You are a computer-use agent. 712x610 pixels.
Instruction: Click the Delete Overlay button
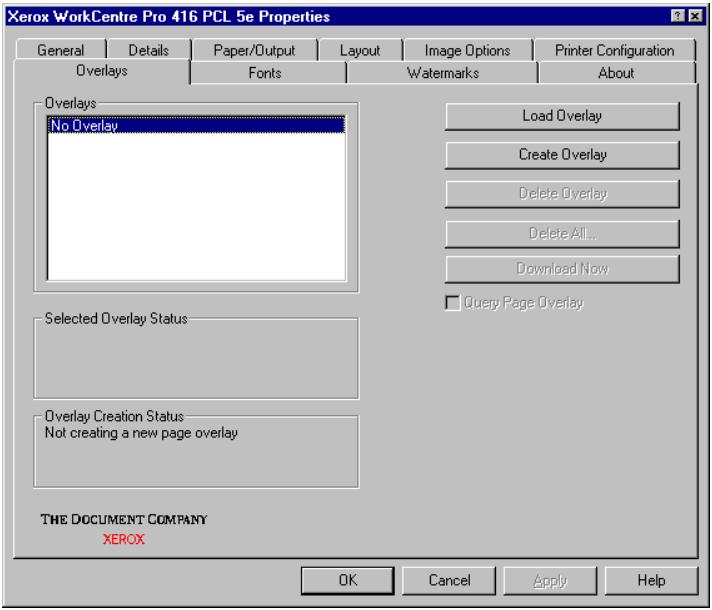point(562,194)
